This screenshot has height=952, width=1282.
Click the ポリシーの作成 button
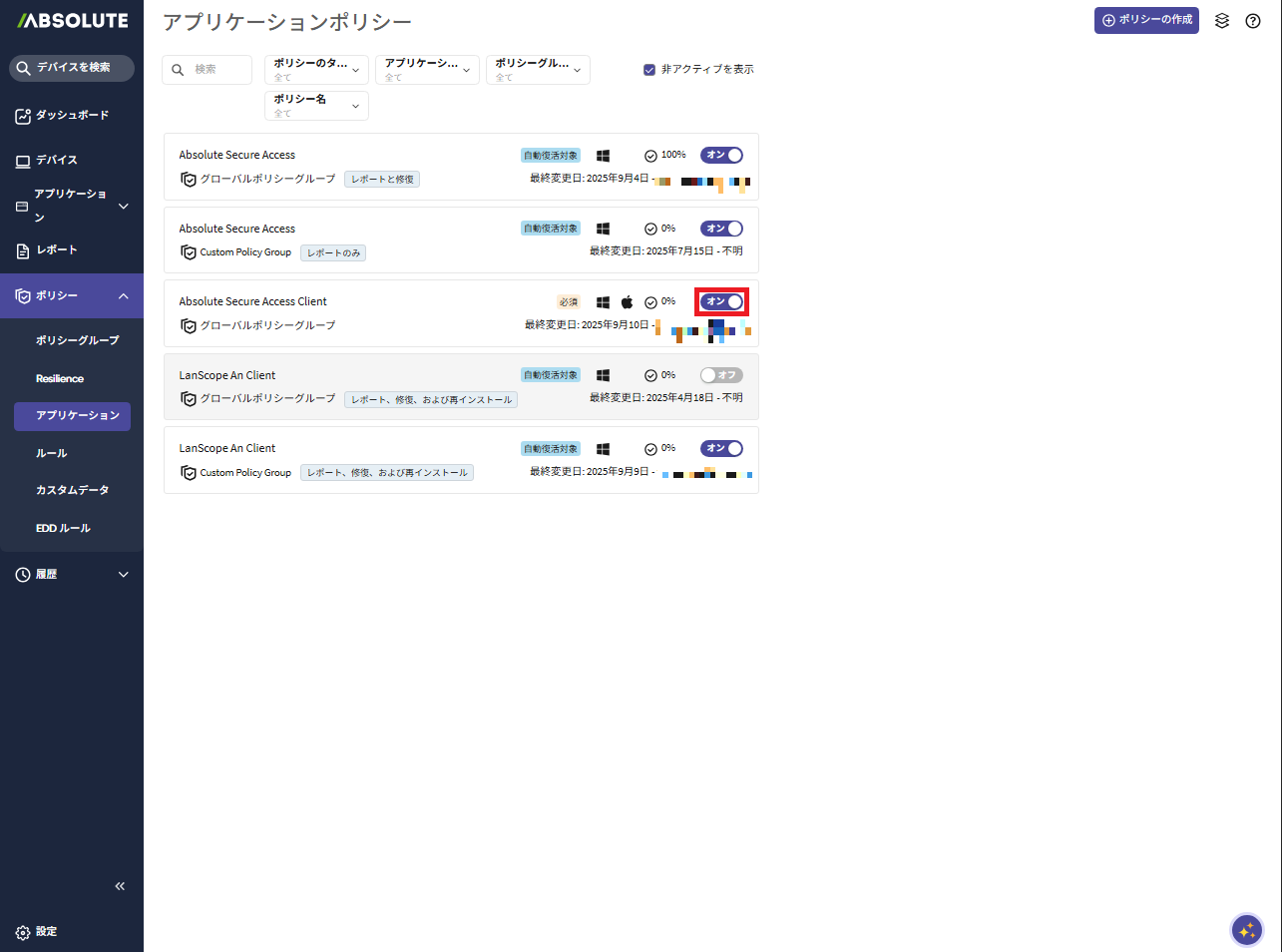pyautogui.click(x=1146, y=20)
